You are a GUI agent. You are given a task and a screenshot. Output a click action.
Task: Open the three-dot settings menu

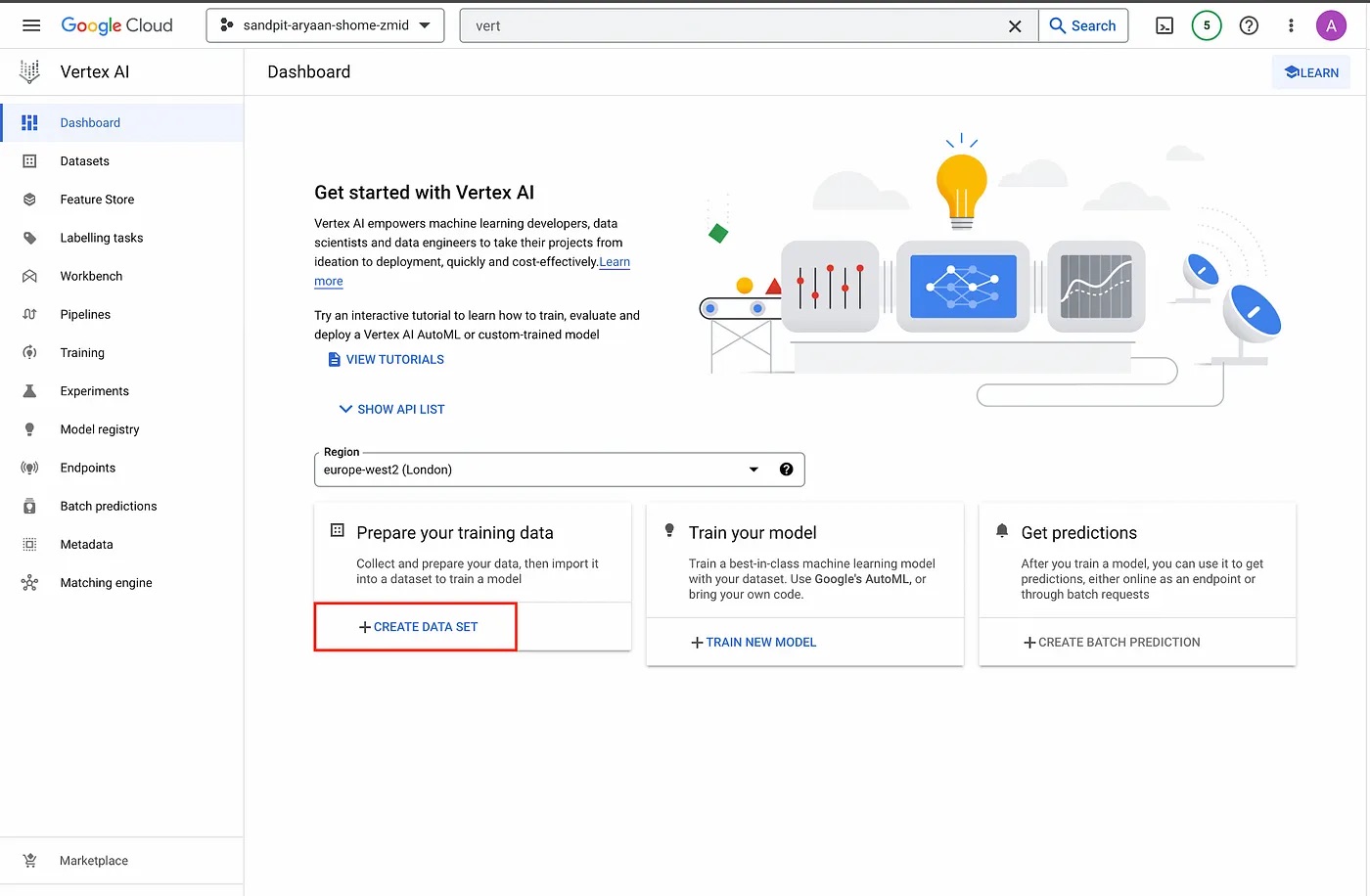tap(1291, 25)
